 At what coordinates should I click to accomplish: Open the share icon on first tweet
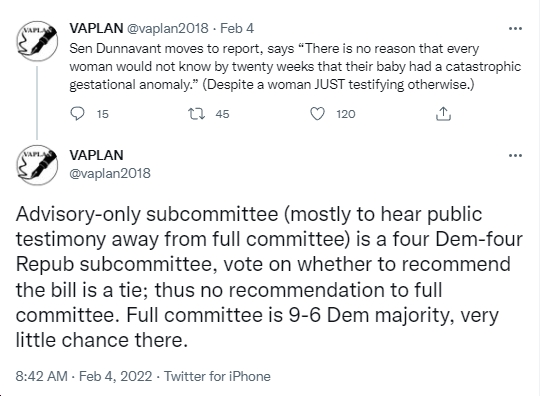pos(443,114)
